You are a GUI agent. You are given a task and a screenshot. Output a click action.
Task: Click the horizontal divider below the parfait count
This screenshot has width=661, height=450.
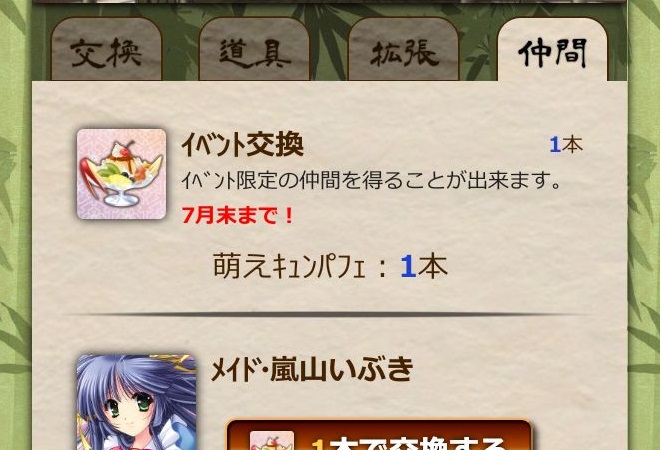330,315
